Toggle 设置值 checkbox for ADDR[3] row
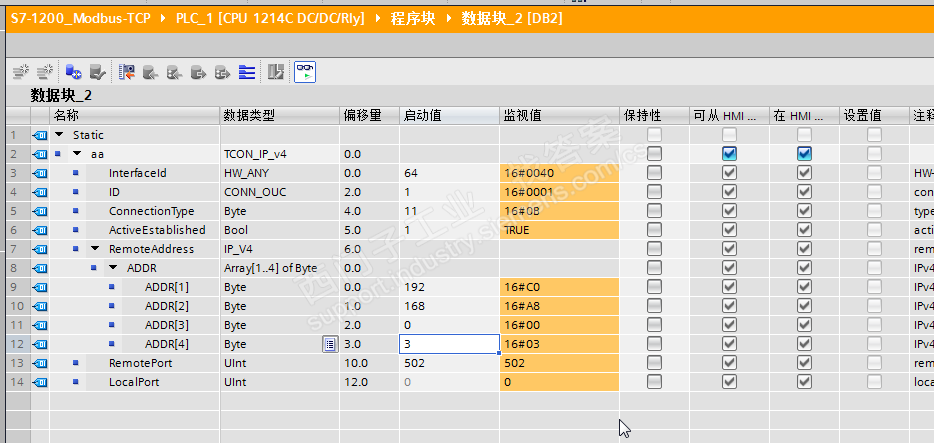Viewport: 934px width, 443px height. (x=874, y=325)
